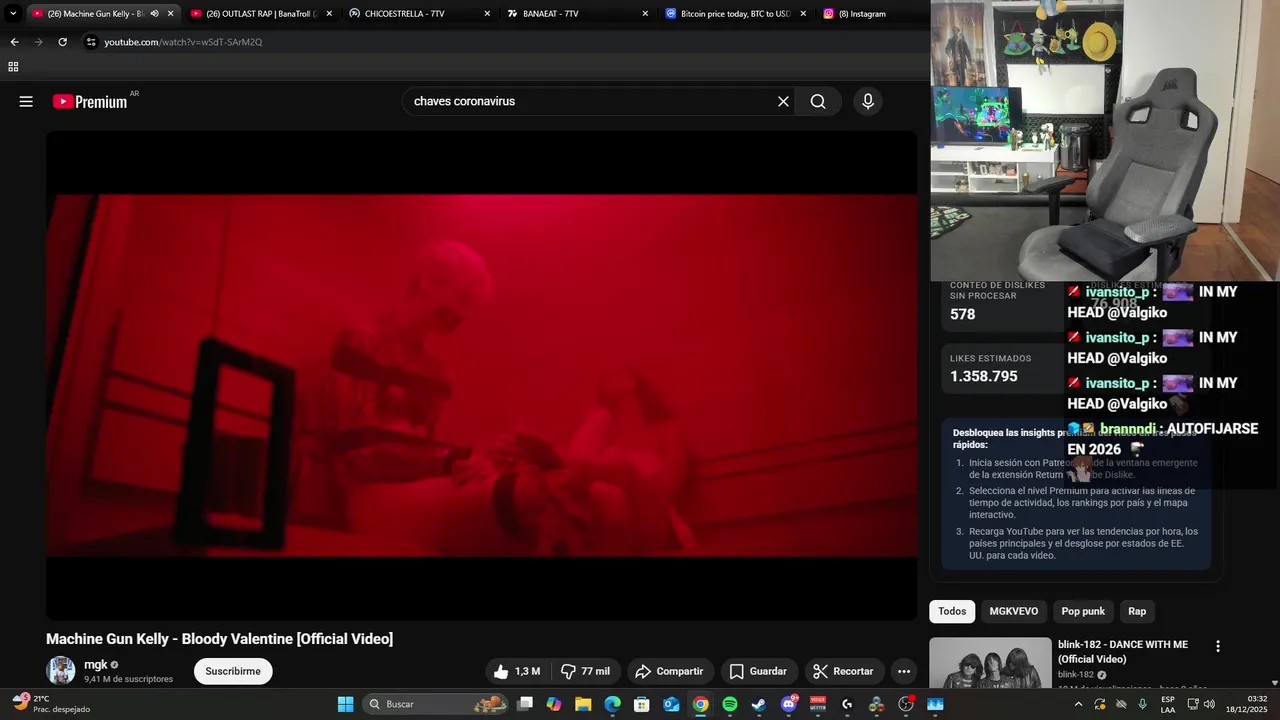Click the Windows taskbar Buscar search box

coord(435,704)
